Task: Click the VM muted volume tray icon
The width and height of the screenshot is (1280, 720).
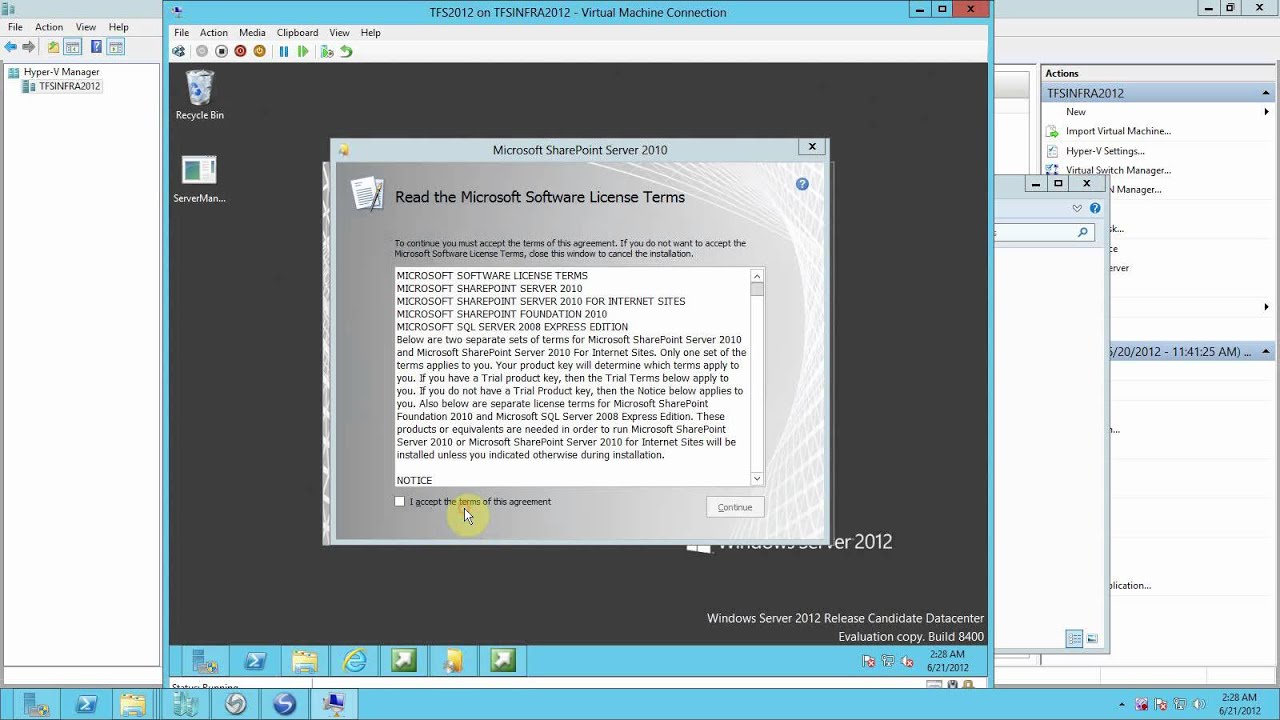Action: 907,661
